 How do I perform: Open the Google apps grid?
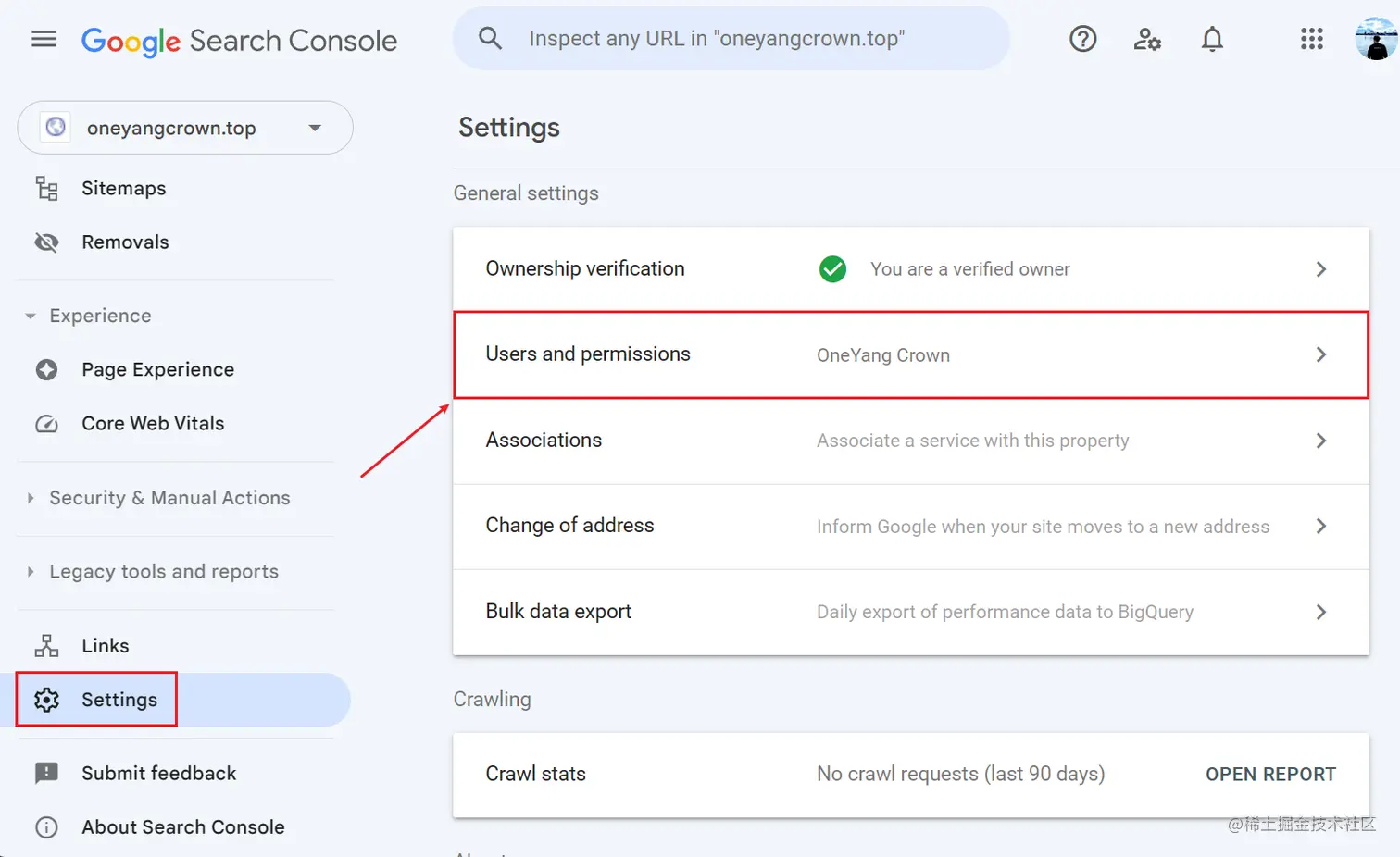click(1311, 39)
